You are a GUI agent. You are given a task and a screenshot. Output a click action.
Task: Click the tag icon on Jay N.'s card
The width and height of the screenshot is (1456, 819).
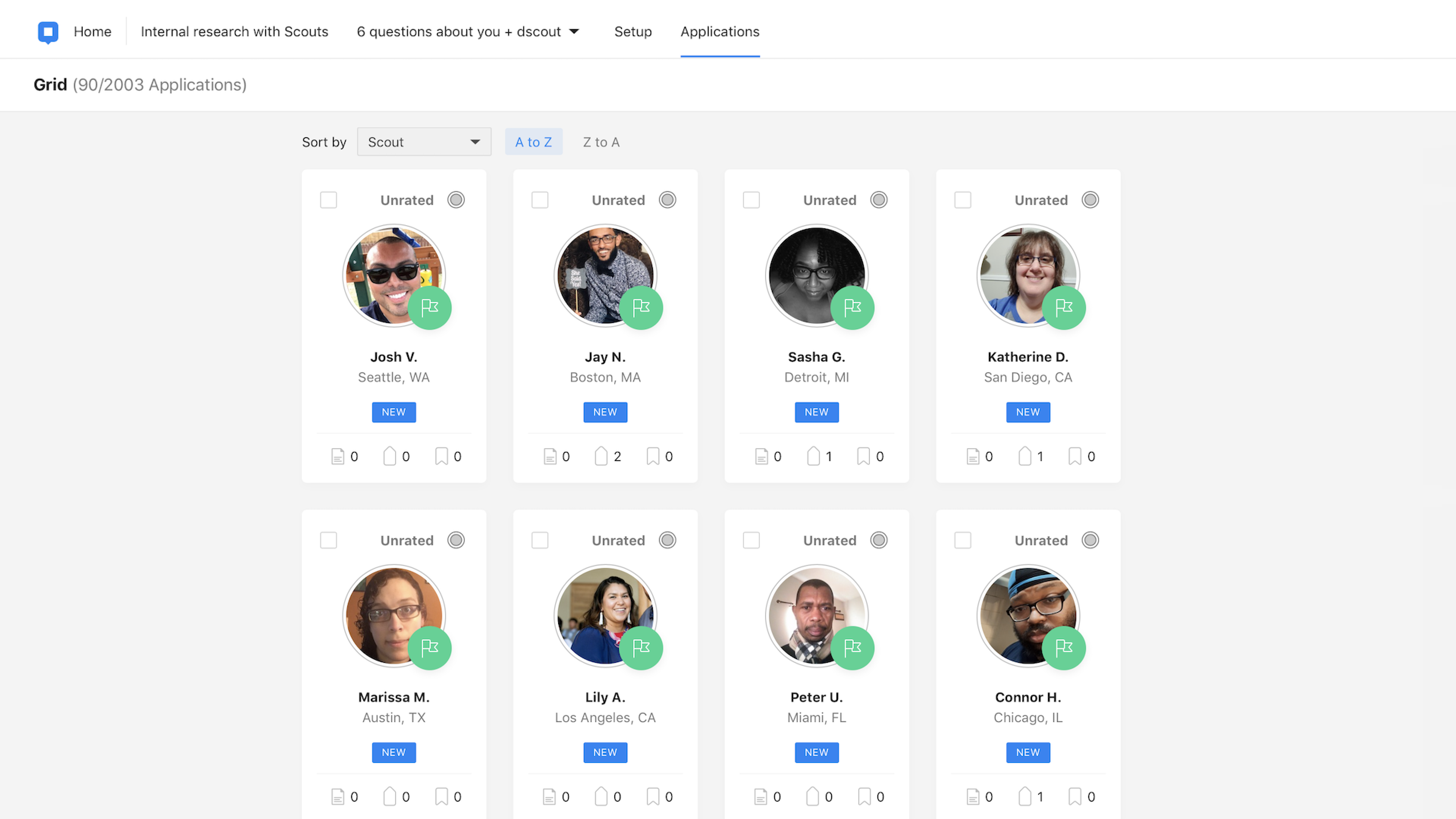click(x=601, y=456)
